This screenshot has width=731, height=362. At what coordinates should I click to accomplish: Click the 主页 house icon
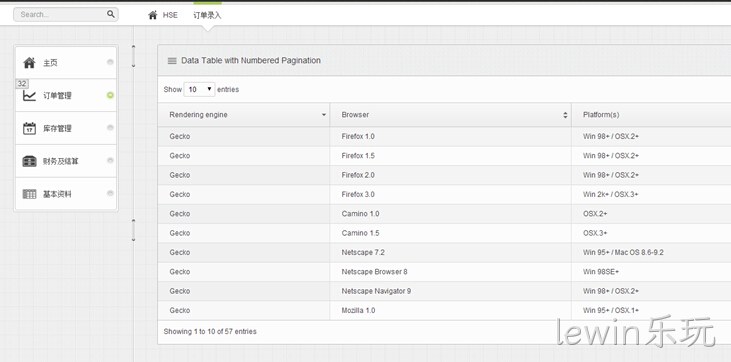(x=29, y=63)
